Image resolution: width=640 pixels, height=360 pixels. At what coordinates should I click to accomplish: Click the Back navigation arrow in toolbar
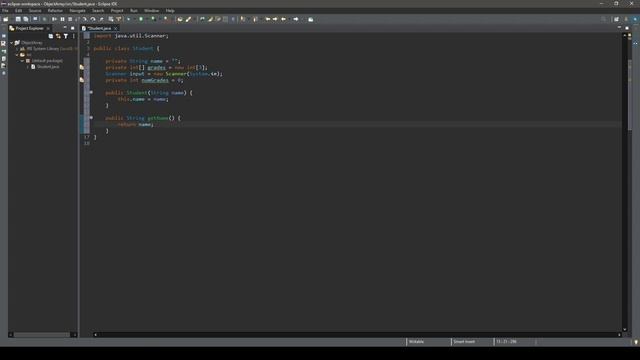284,19
